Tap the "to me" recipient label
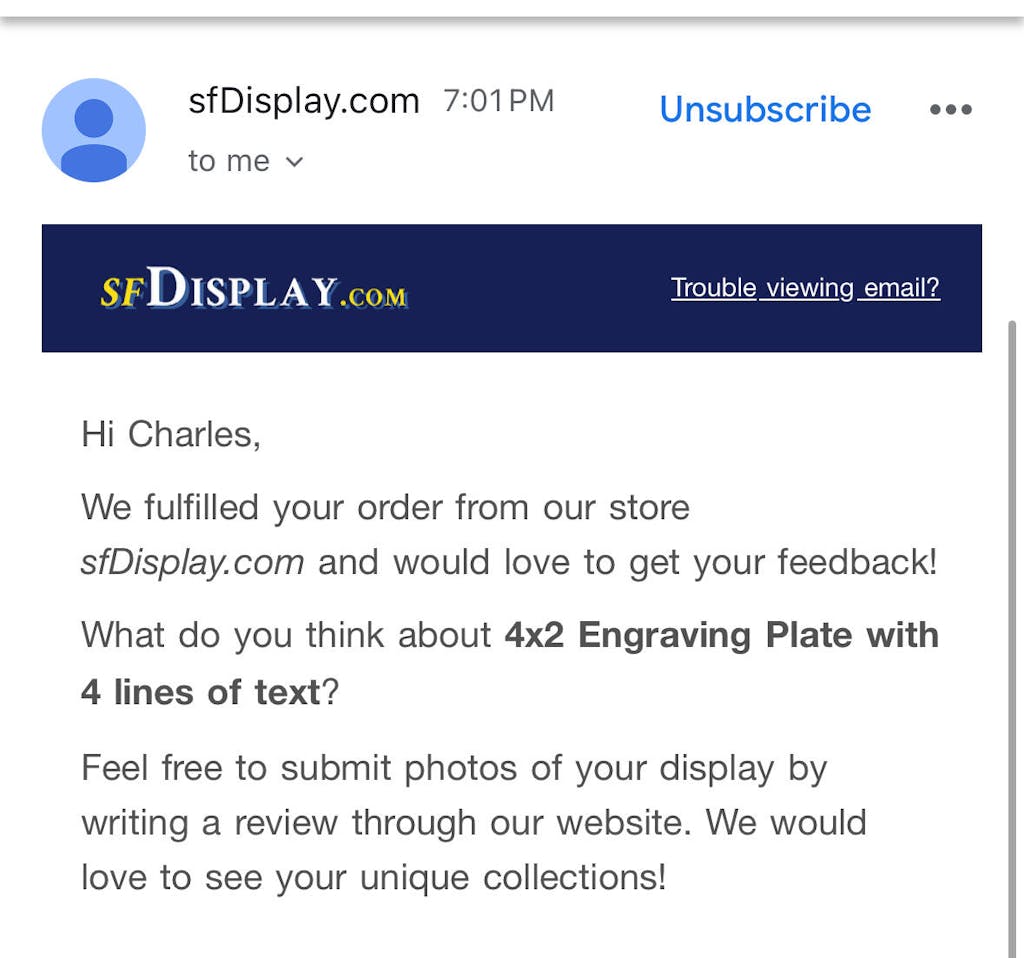The height and width of the screenshot is (958, 1024). pyautogui.click(x=228, y=162)
